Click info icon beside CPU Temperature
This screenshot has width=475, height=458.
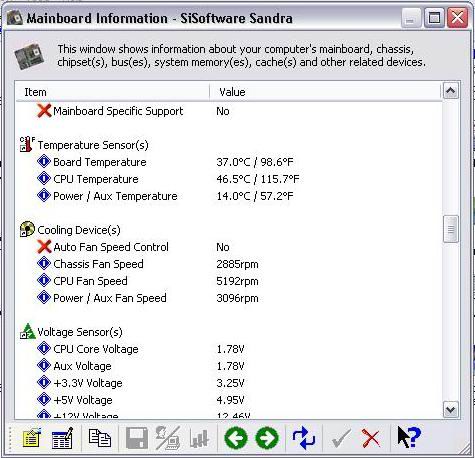44,179
